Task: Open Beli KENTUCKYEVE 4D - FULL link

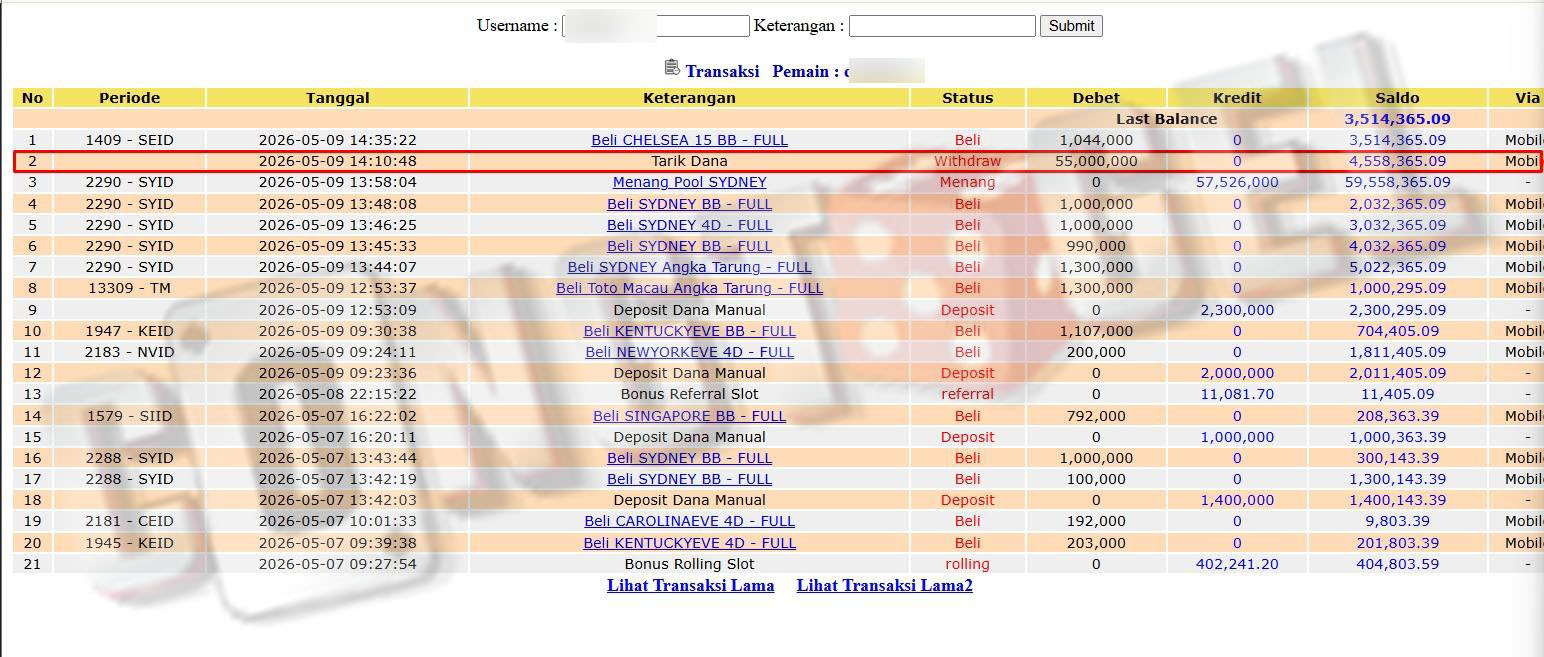Action: tap(689, 543)
